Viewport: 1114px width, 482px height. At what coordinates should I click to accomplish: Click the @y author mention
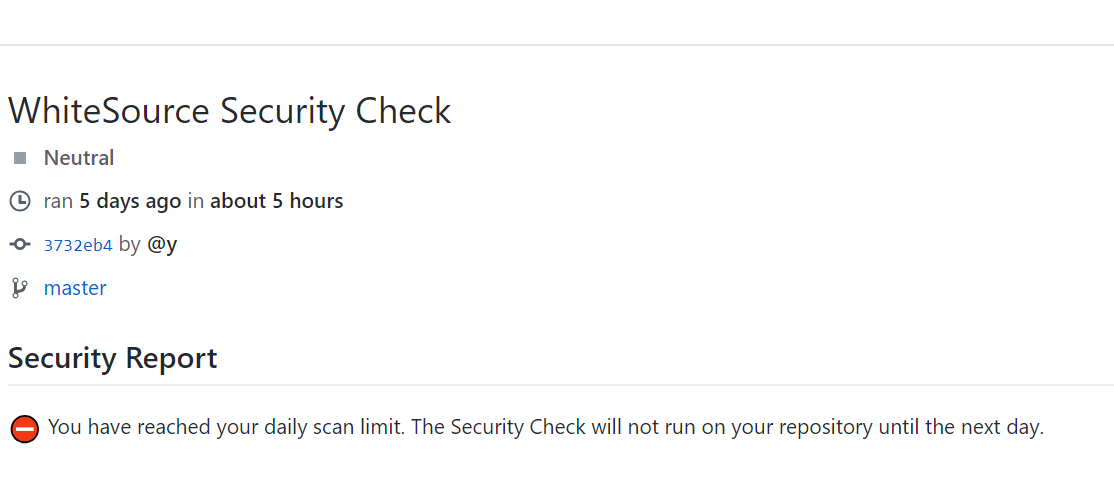coord(162,244)
